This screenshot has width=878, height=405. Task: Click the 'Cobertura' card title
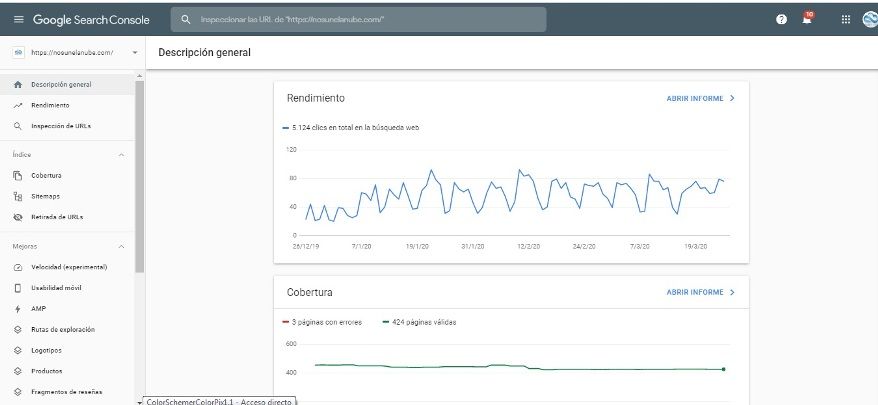[x=310, y=292]
